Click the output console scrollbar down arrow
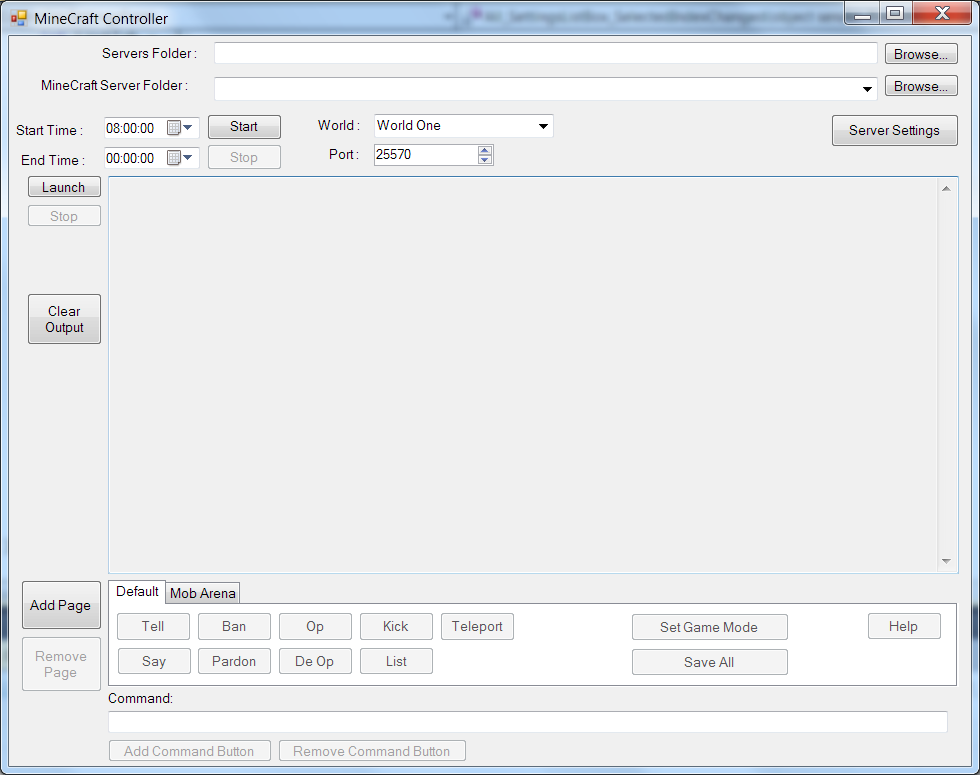 [x=946, y=561]
